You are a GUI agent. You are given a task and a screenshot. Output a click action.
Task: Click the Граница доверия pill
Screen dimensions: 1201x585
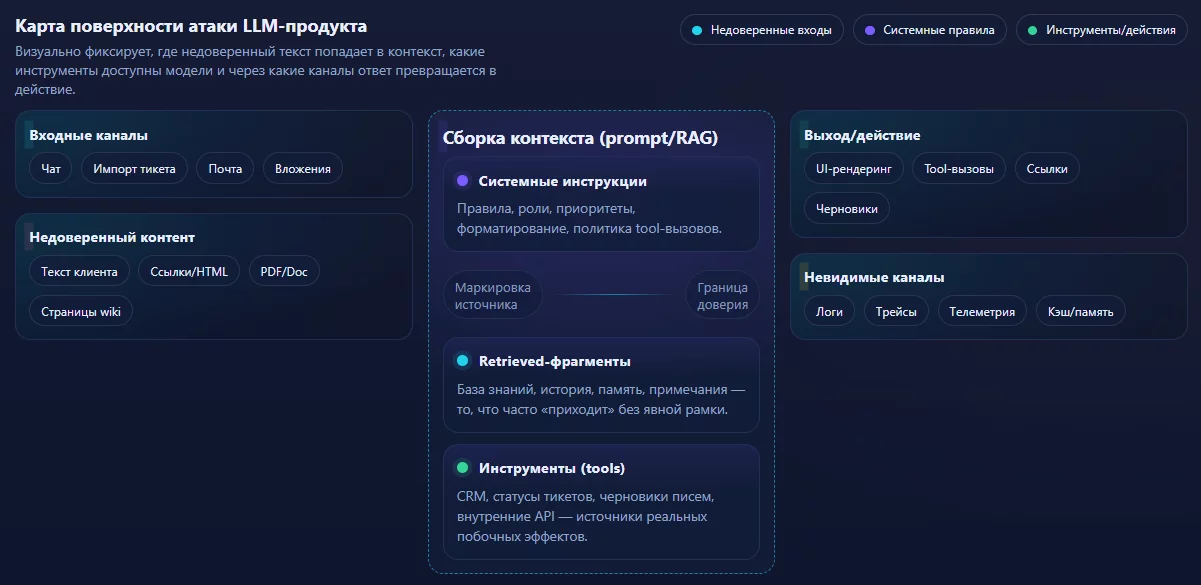click(x=722, y=295)
